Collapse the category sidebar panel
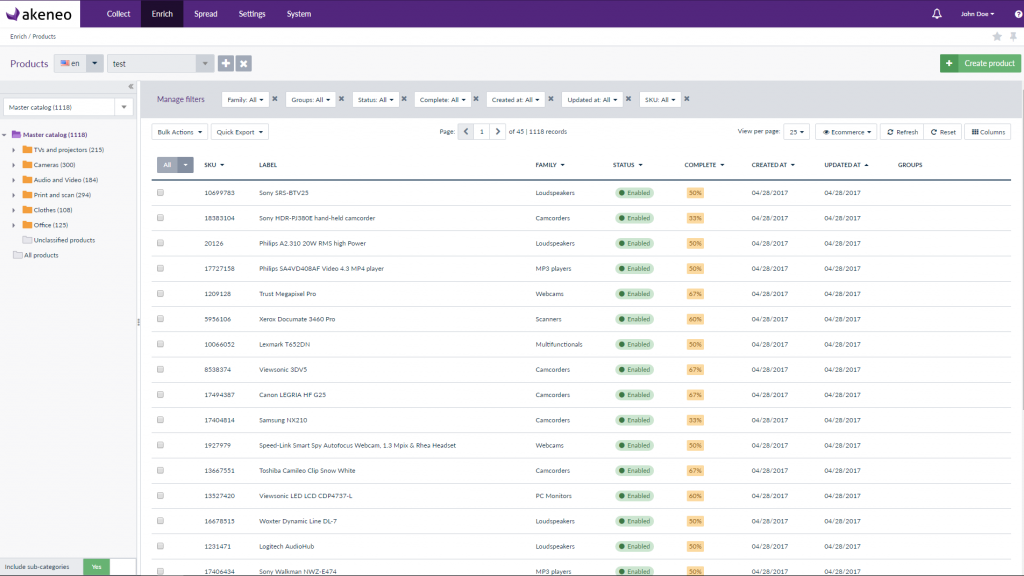Viewport: 1024px width, 576px height. (x=131, y=86)
